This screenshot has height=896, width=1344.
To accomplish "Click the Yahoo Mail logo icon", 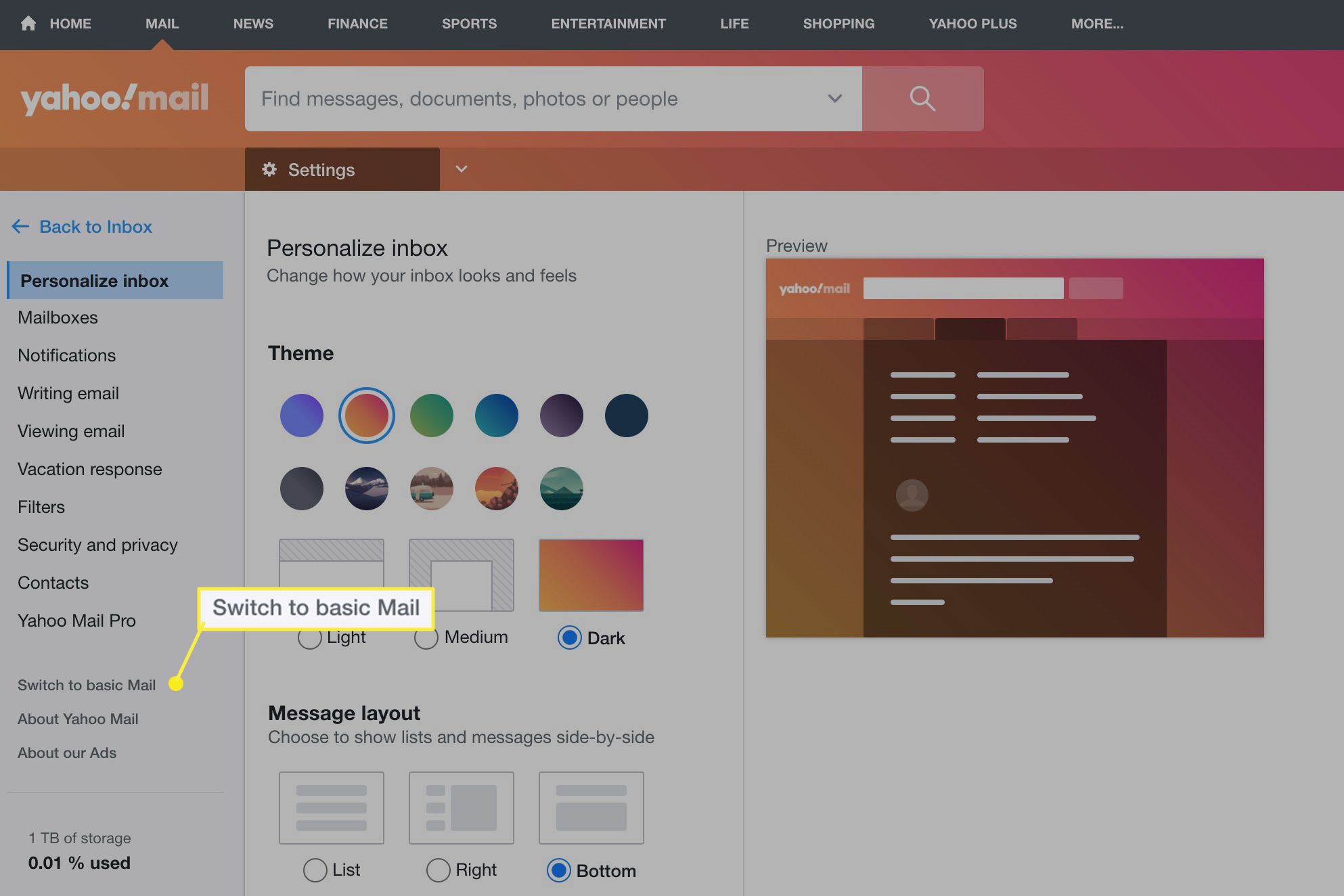I will point(113,98).
